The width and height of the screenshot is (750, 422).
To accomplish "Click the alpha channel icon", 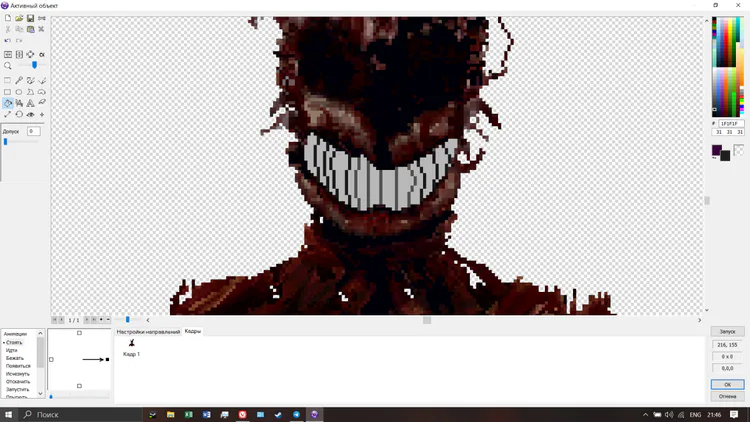I will click(x=42, y=55).
